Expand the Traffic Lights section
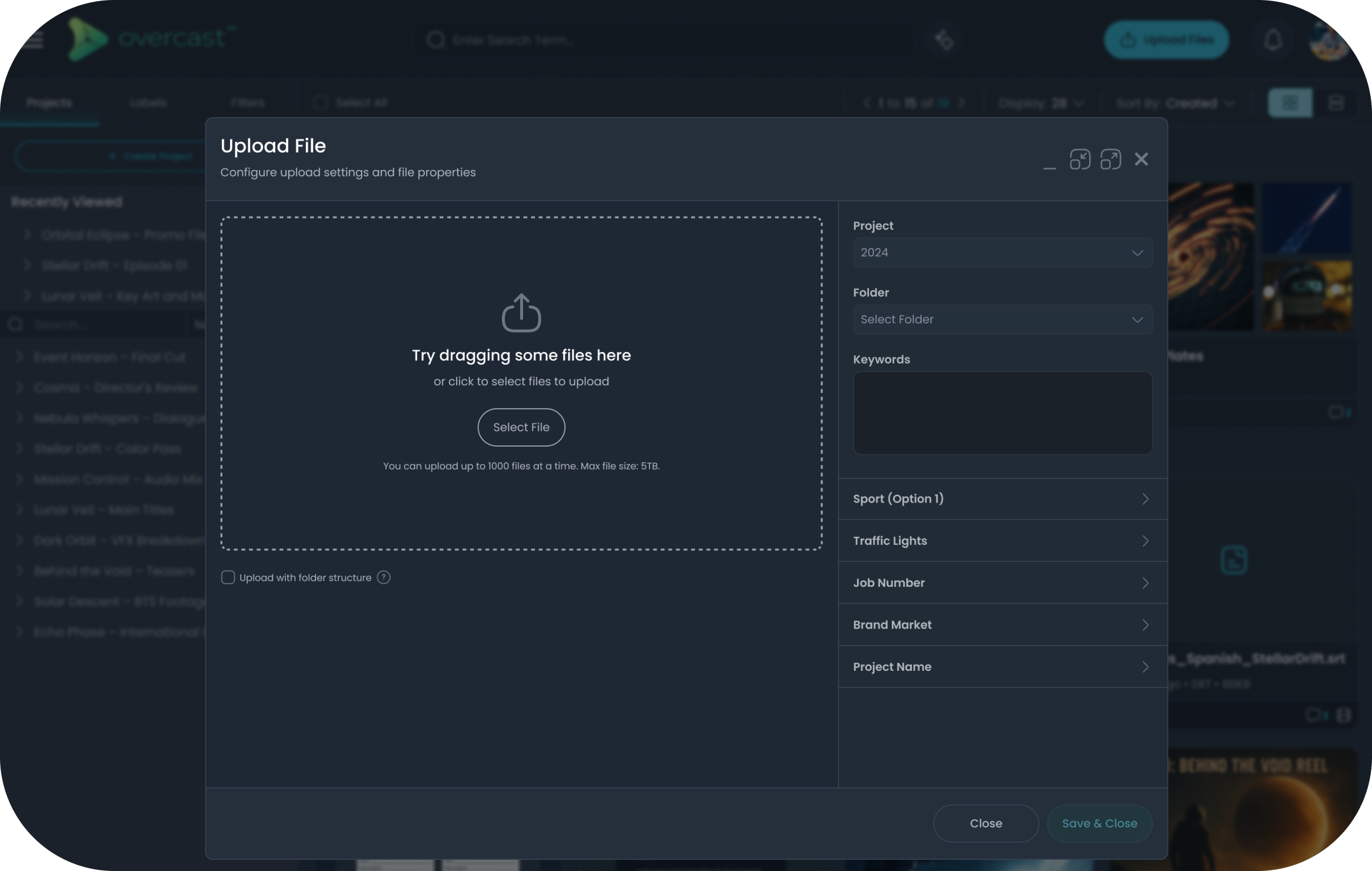The width and height of the screenshot is (1372, 871). point(1002,541)
